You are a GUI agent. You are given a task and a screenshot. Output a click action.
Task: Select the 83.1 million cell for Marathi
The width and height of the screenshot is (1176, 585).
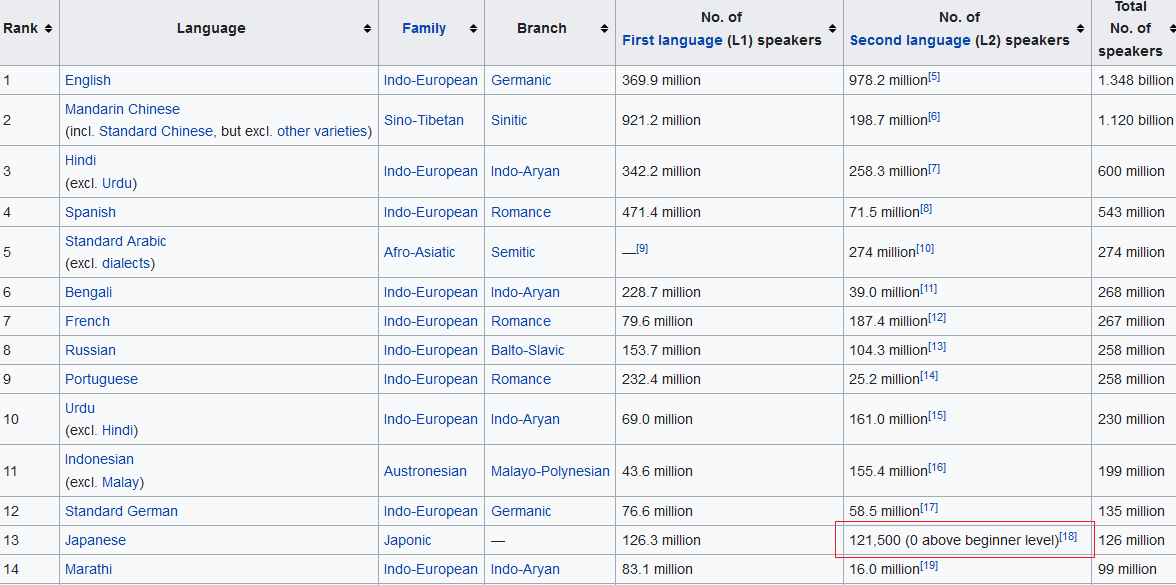[x=729, y=570]
